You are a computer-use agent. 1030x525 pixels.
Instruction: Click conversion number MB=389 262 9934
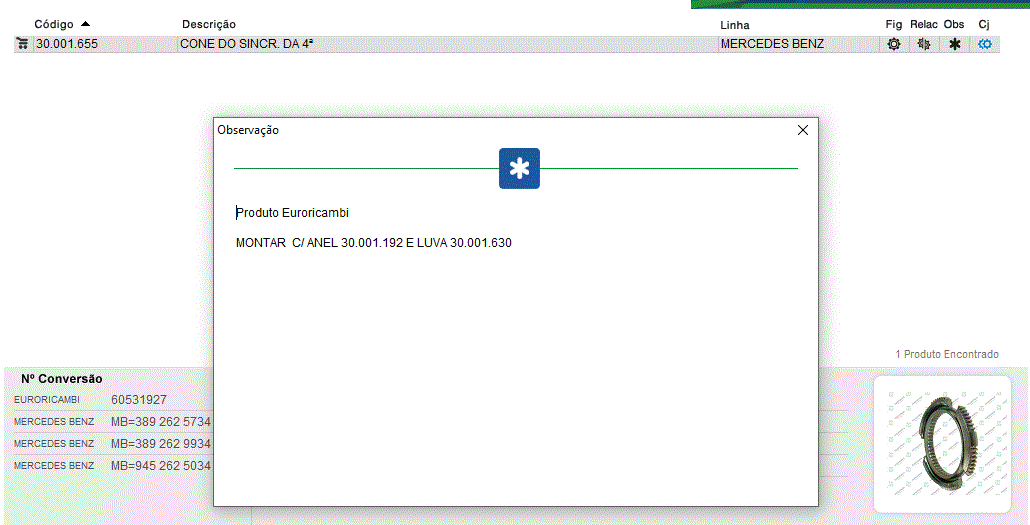pyautogui.click(x=160, y=443)
